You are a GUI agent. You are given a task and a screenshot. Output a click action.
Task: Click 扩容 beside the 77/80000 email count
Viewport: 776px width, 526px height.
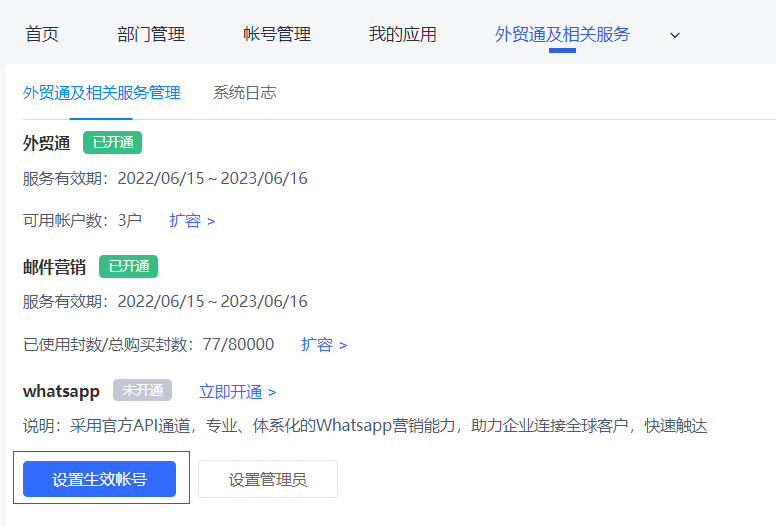(x=324, y=344)
